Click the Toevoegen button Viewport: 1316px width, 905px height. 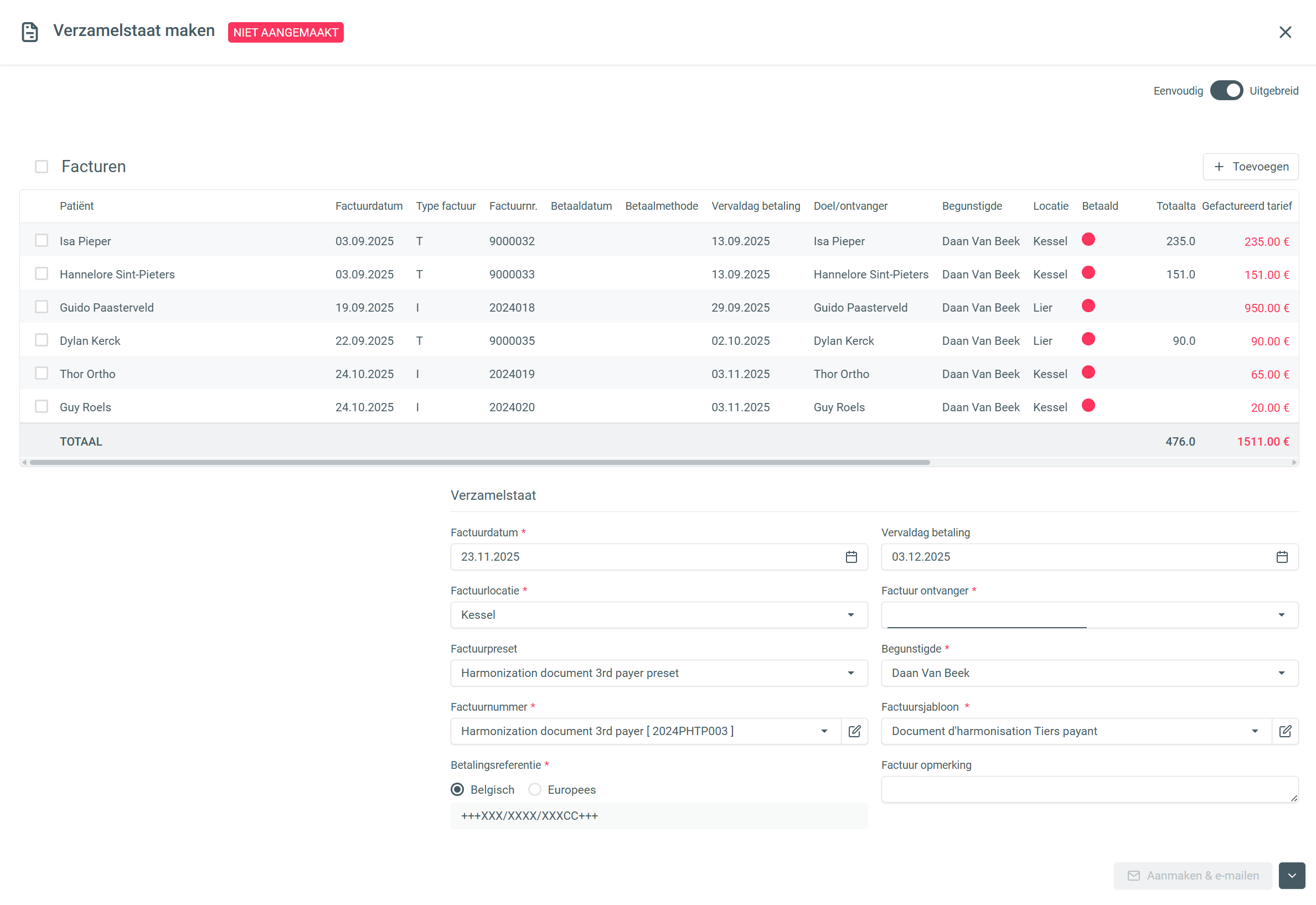point(1250,167)
